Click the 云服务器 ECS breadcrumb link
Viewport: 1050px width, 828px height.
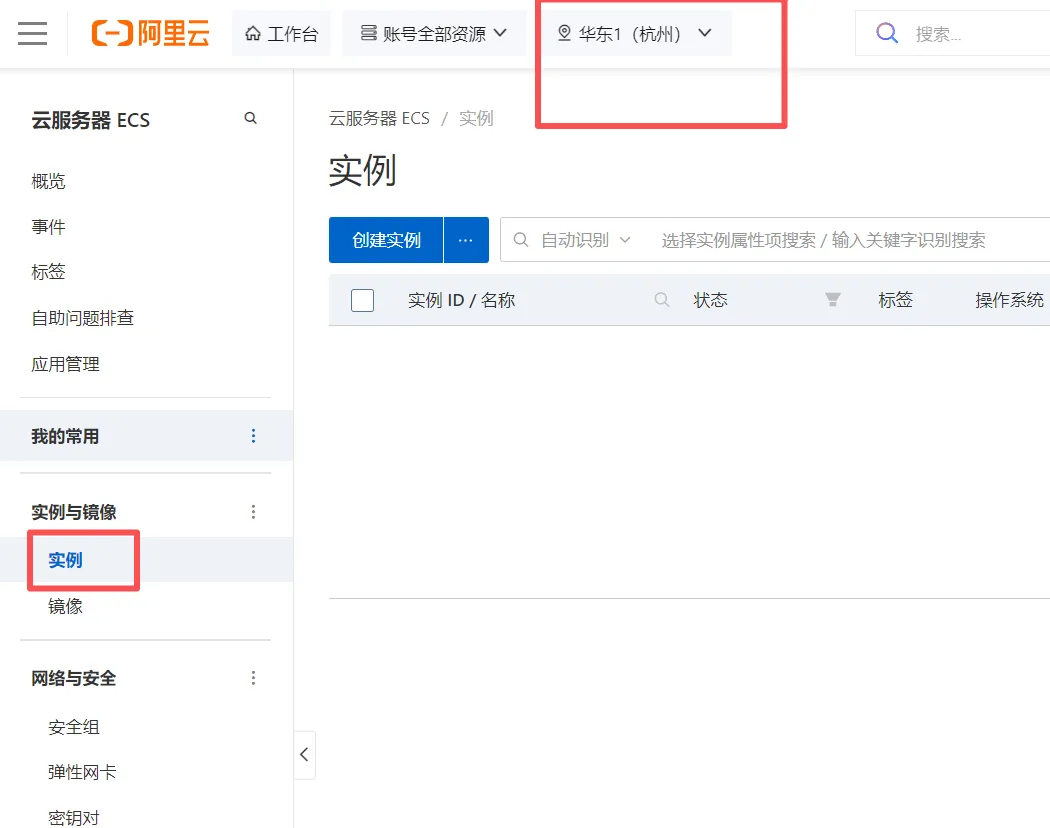(x=379, y=119)
